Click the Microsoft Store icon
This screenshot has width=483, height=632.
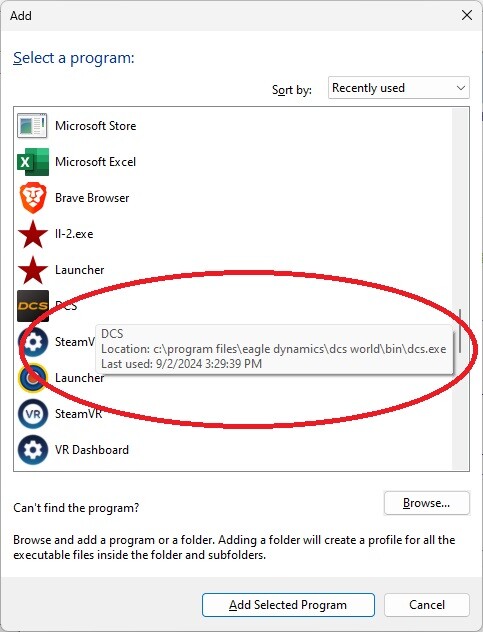click(32, 126)
